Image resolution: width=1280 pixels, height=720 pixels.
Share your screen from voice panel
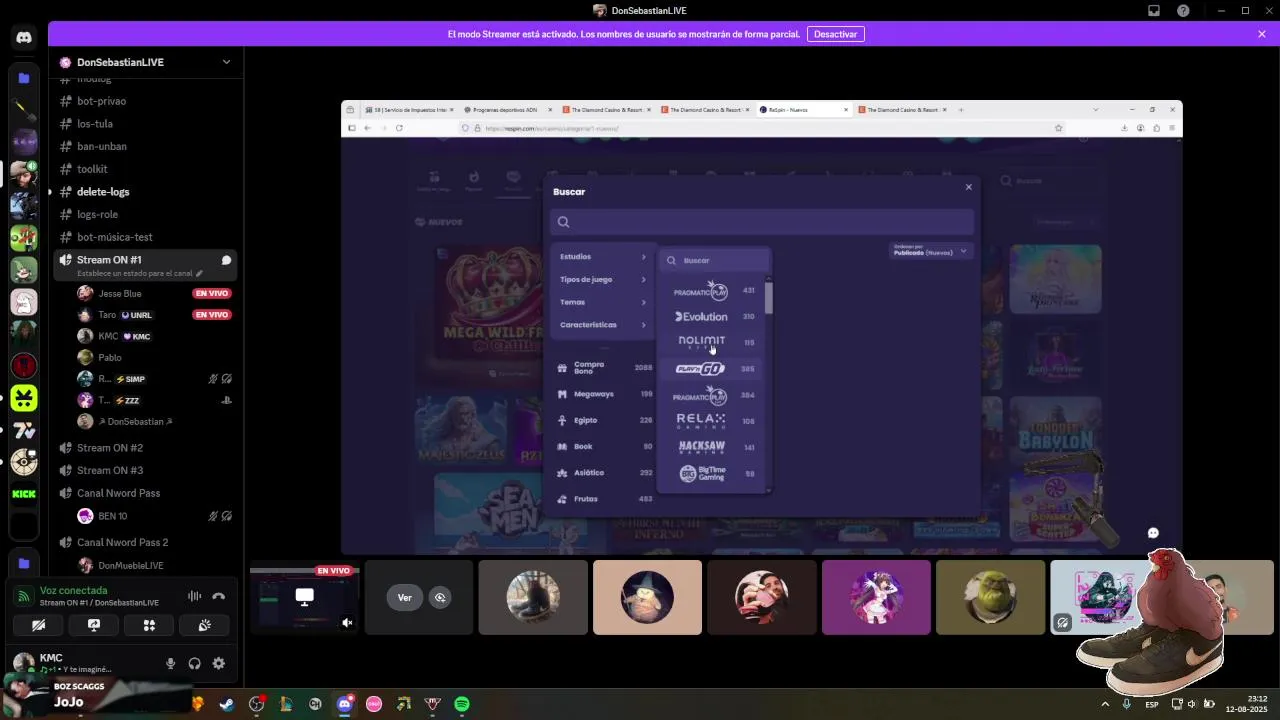coord(94,625)
